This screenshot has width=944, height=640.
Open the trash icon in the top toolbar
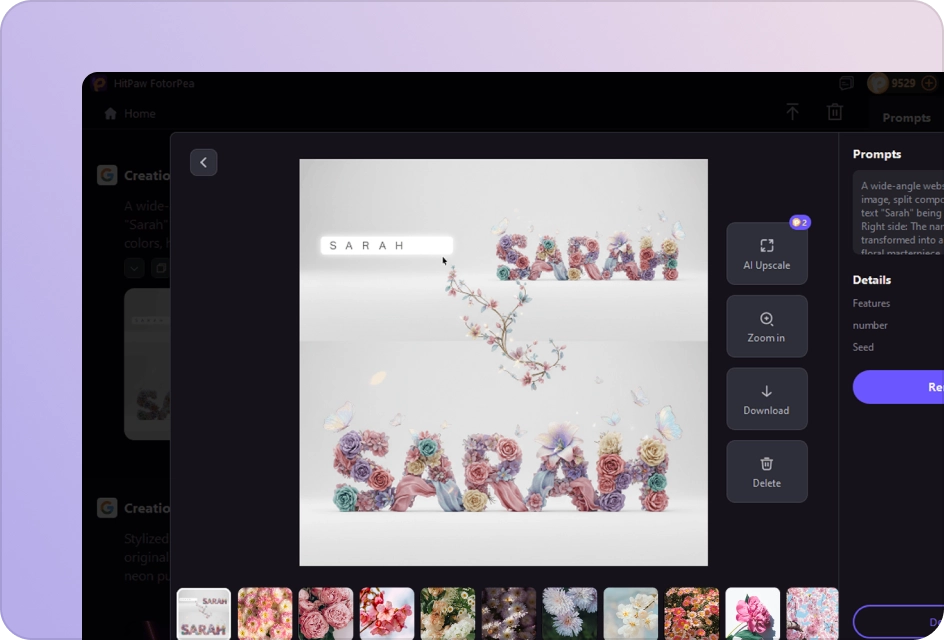click(x=835, y=112)
